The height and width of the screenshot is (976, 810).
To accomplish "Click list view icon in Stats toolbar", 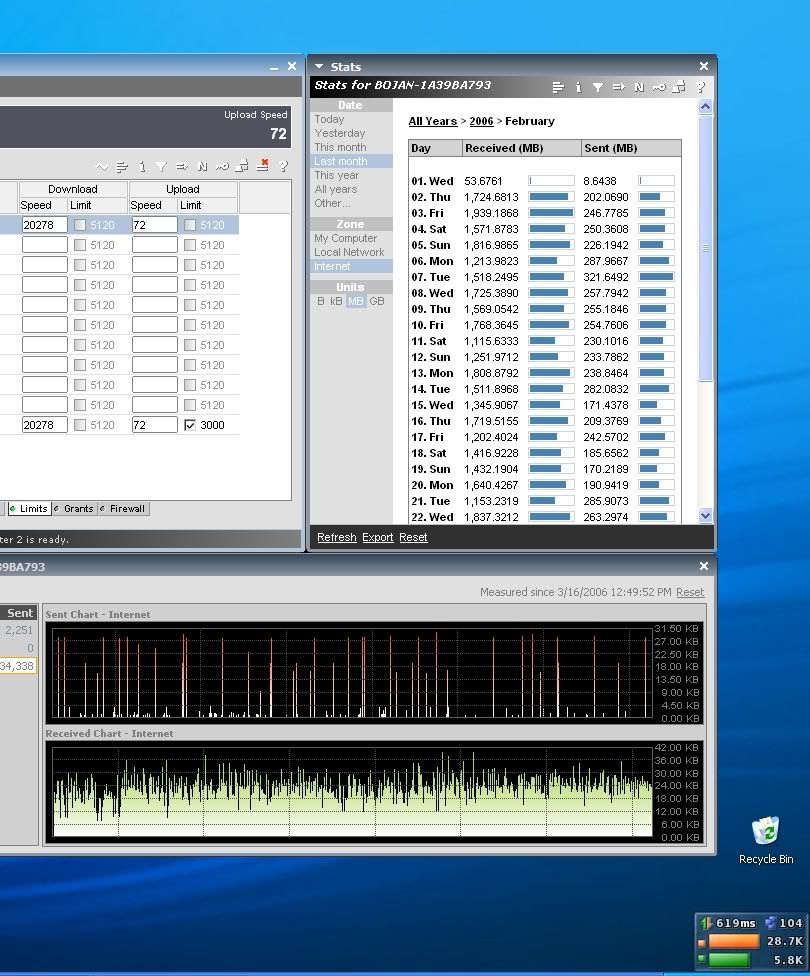I will [x=558, y=88].
